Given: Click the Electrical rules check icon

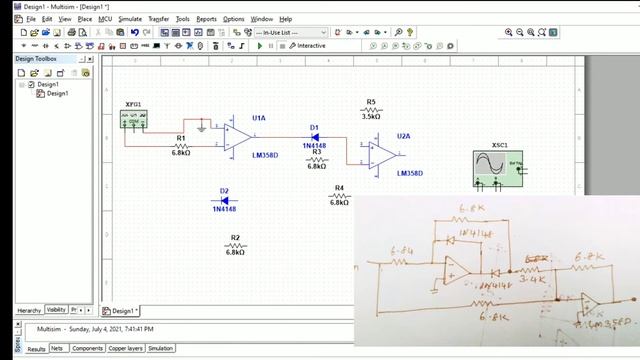Looking at the screenshot, I should click(x=338, y=32).
